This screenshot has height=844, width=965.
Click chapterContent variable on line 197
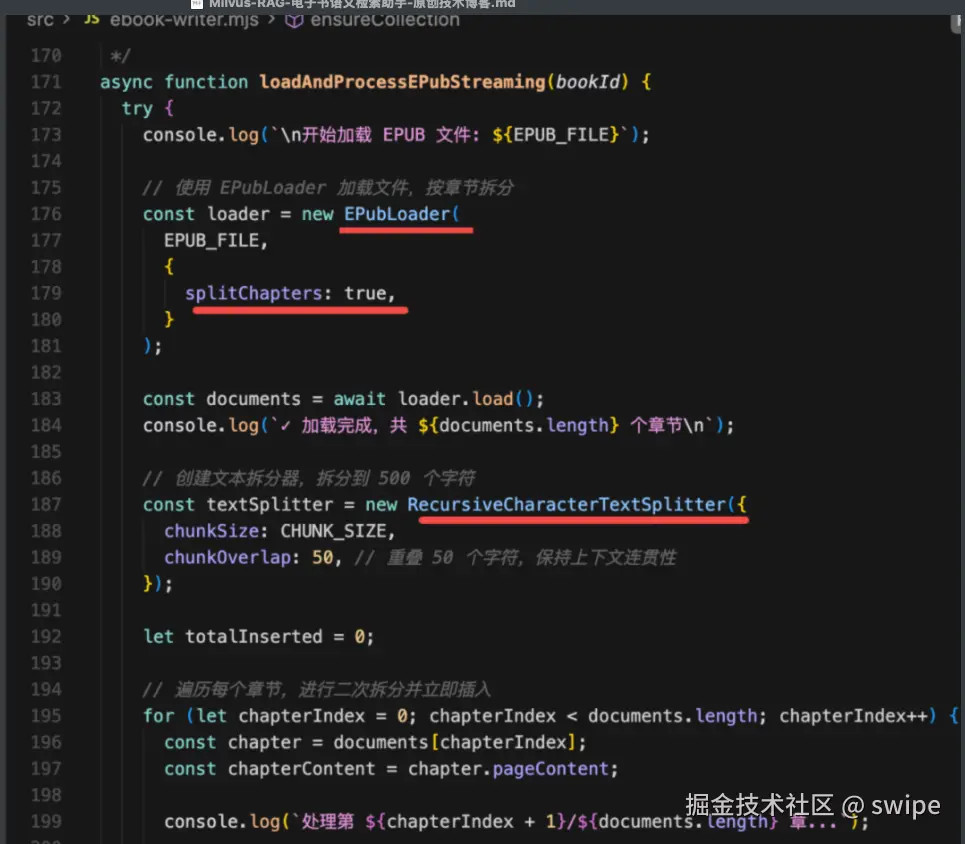[x=302, y=769]
